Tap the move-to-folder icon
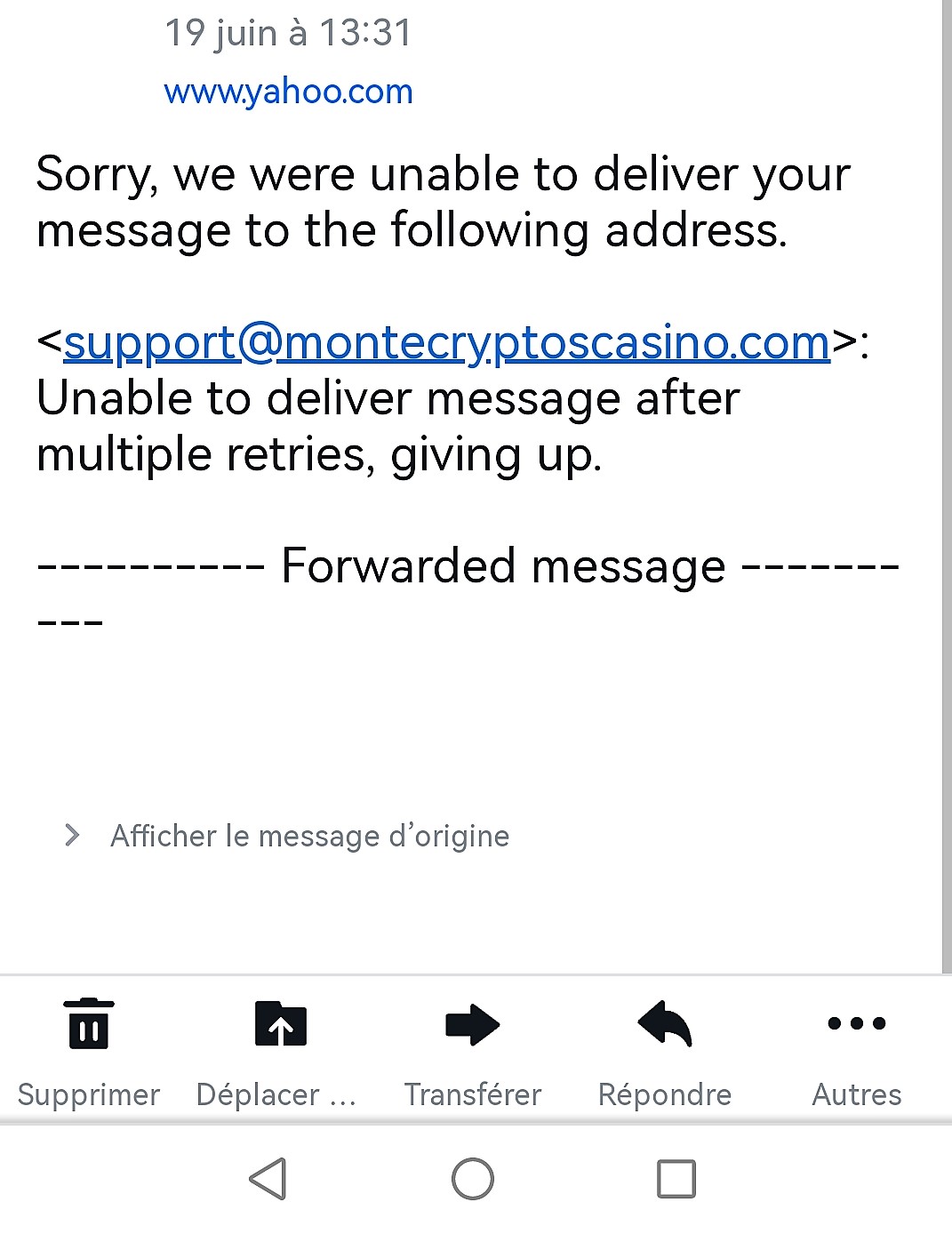The width and height of the screenshot is (952, 1234). pos(280,1024)
